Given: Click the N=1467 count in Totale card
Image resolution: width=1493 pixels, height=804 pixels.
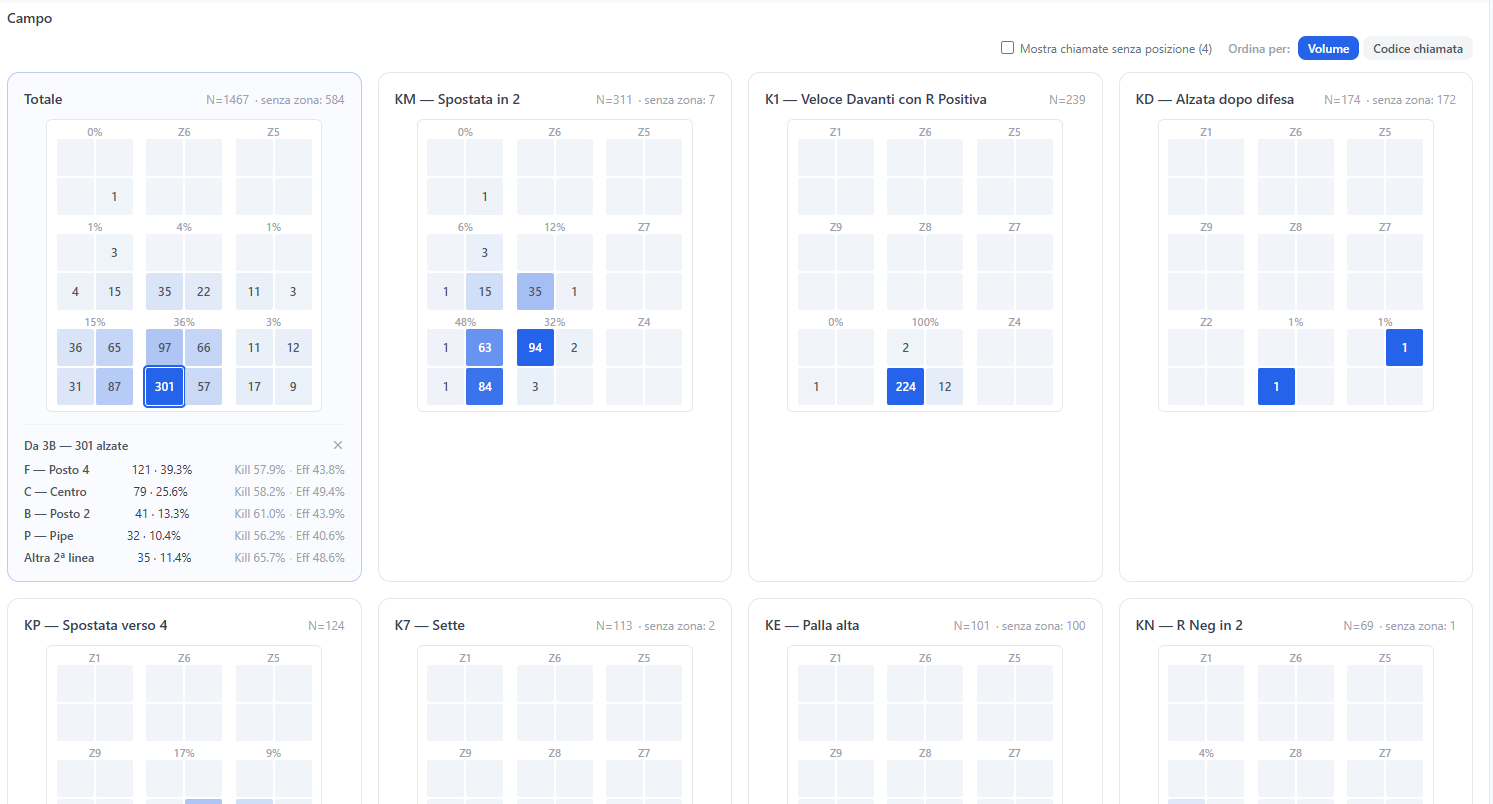Looking at the screenshot, I should coord(229,100).
